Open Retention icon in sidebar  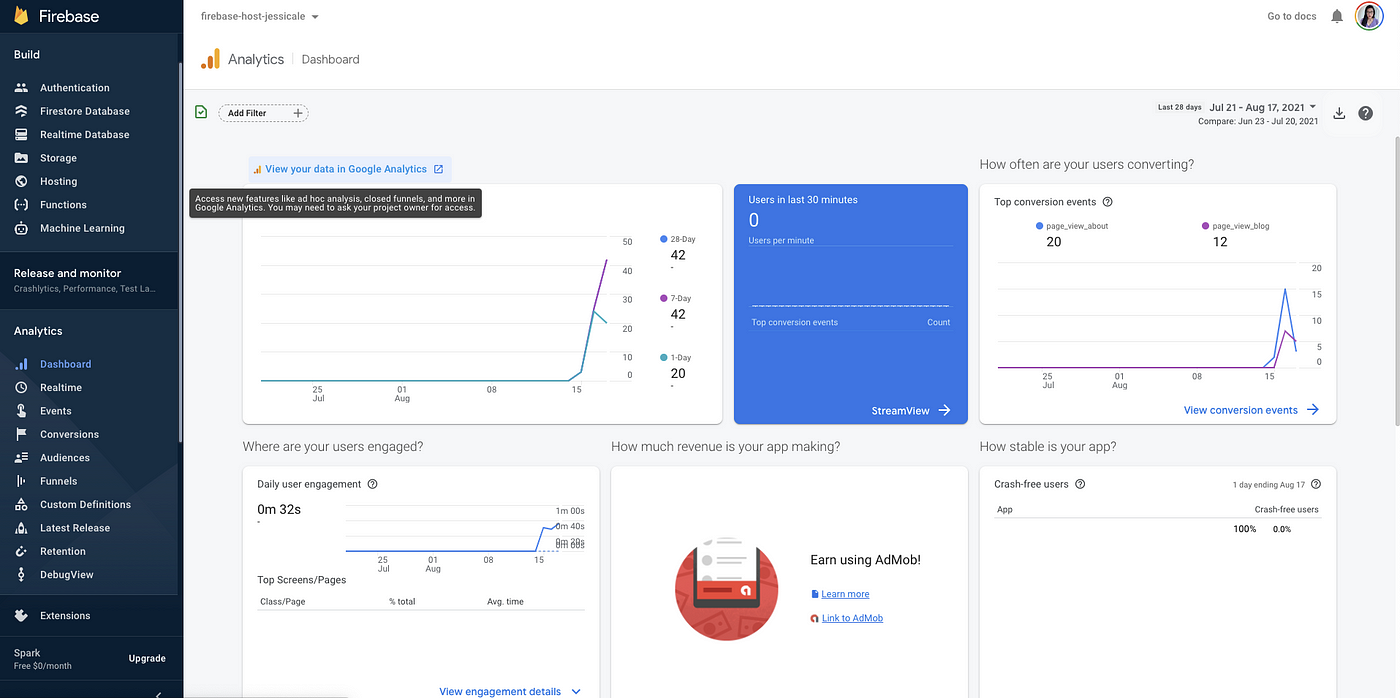point(21,551)
